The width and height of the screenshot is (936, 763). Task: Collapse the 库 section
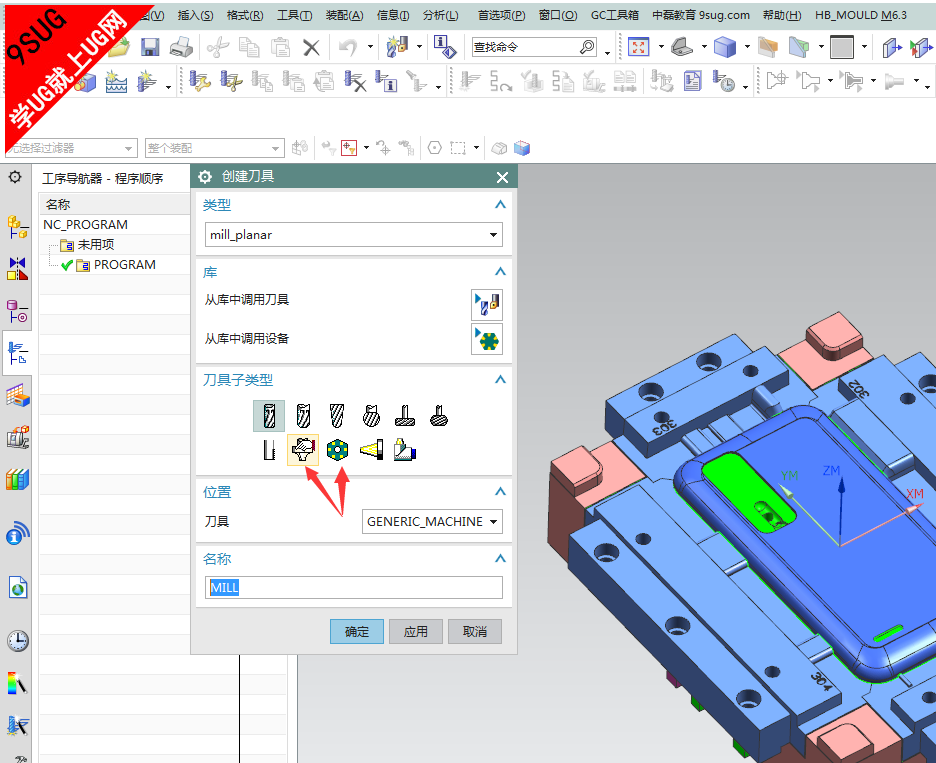[500, 272]
